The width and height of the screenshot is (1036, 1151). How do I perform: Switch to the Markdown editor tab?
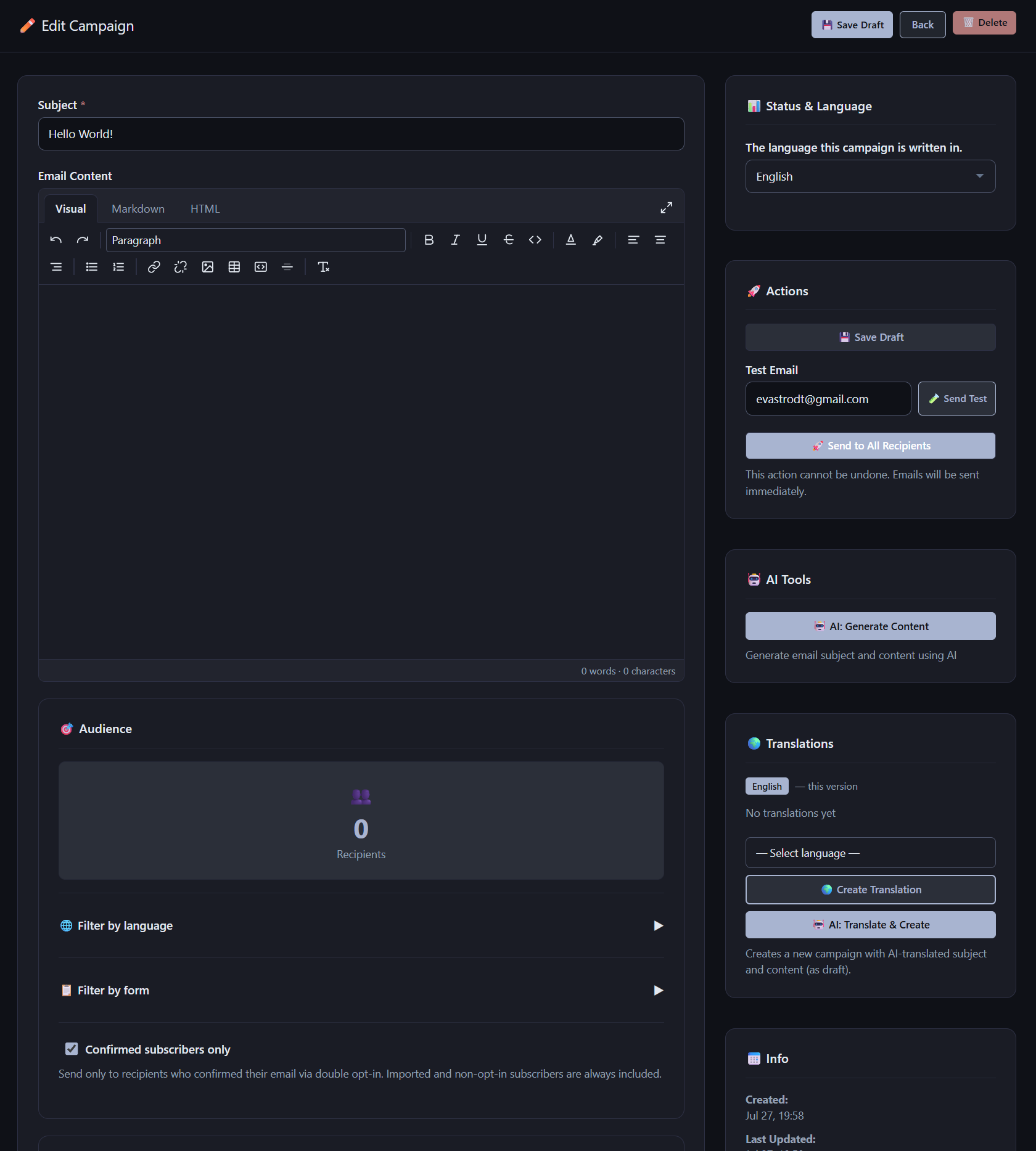[x=138, y=209]
